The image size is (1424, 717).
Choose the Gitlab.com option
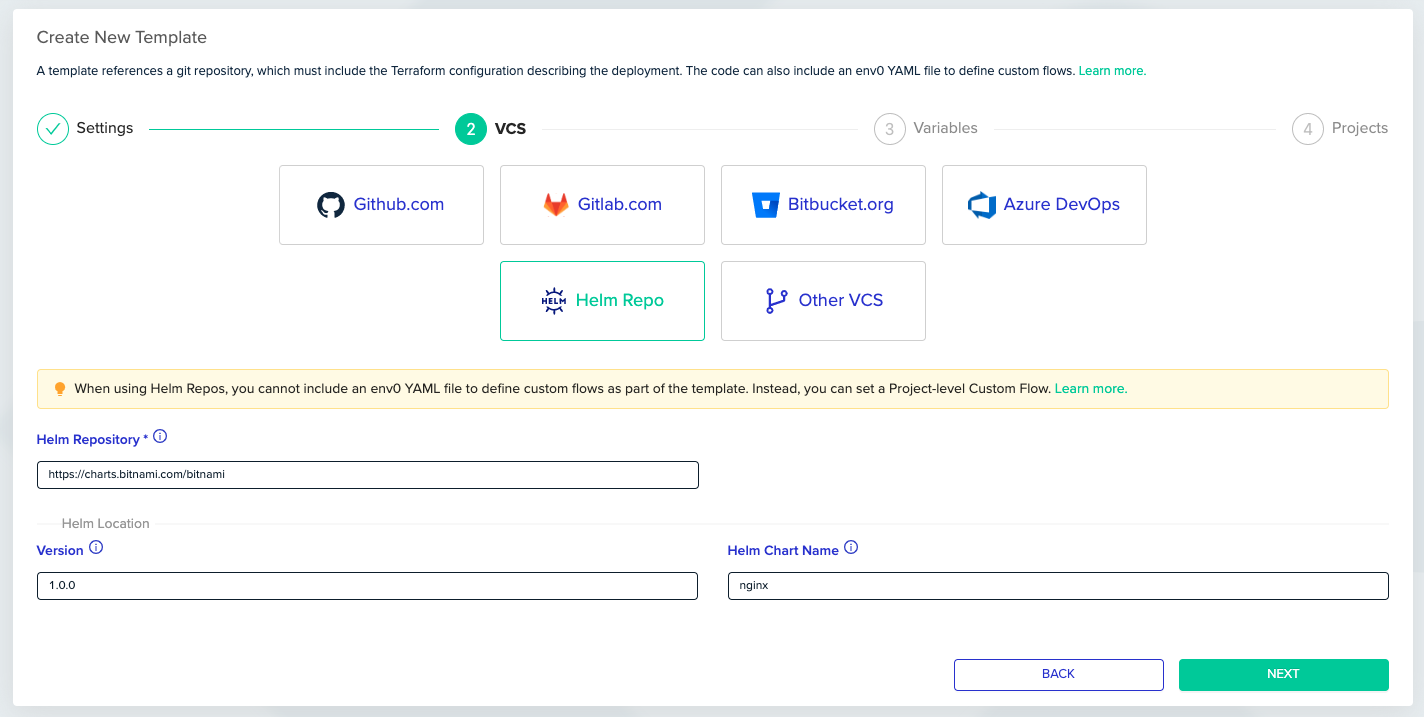click(602, 205)
